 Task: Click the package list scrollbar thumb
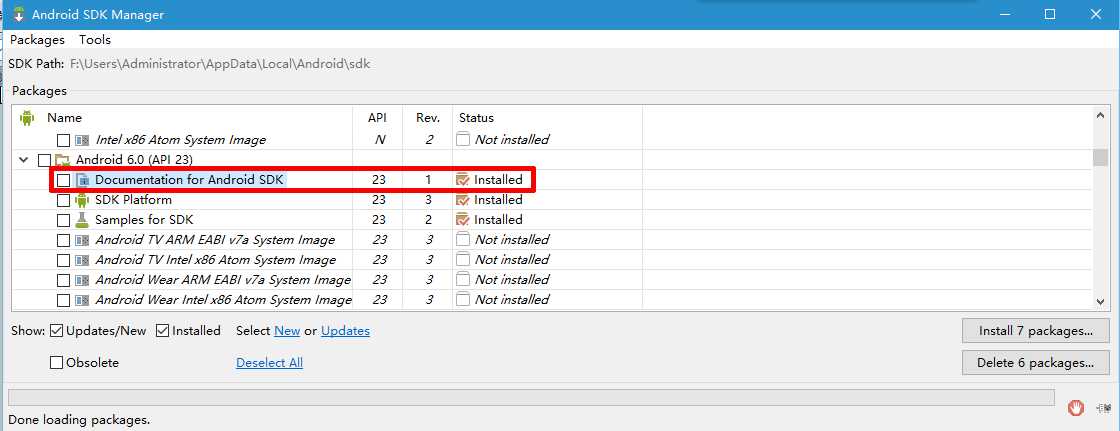tap(1101, 157)
